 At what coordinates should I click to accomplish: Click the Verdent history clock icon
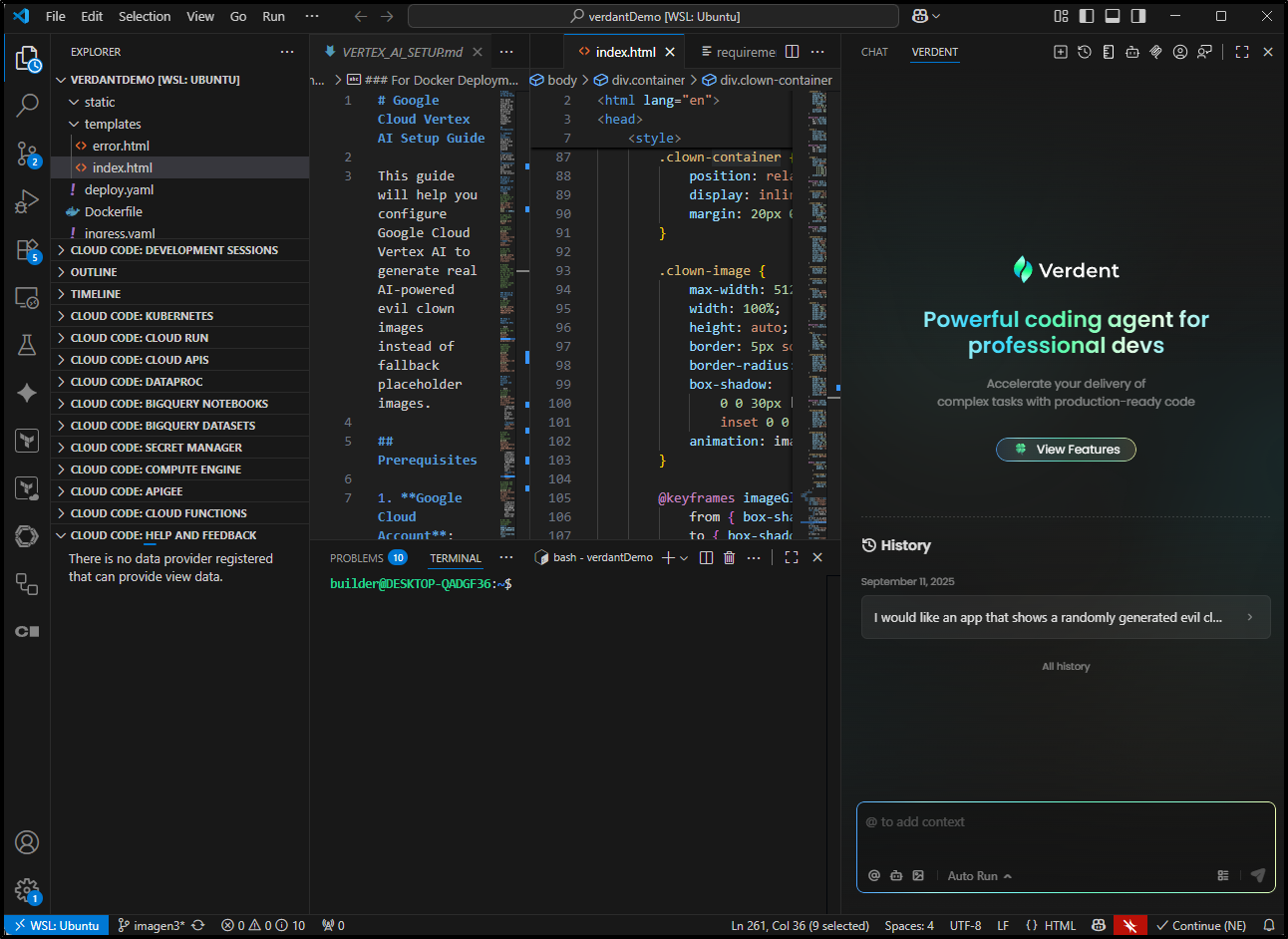tap(1085, 52)
